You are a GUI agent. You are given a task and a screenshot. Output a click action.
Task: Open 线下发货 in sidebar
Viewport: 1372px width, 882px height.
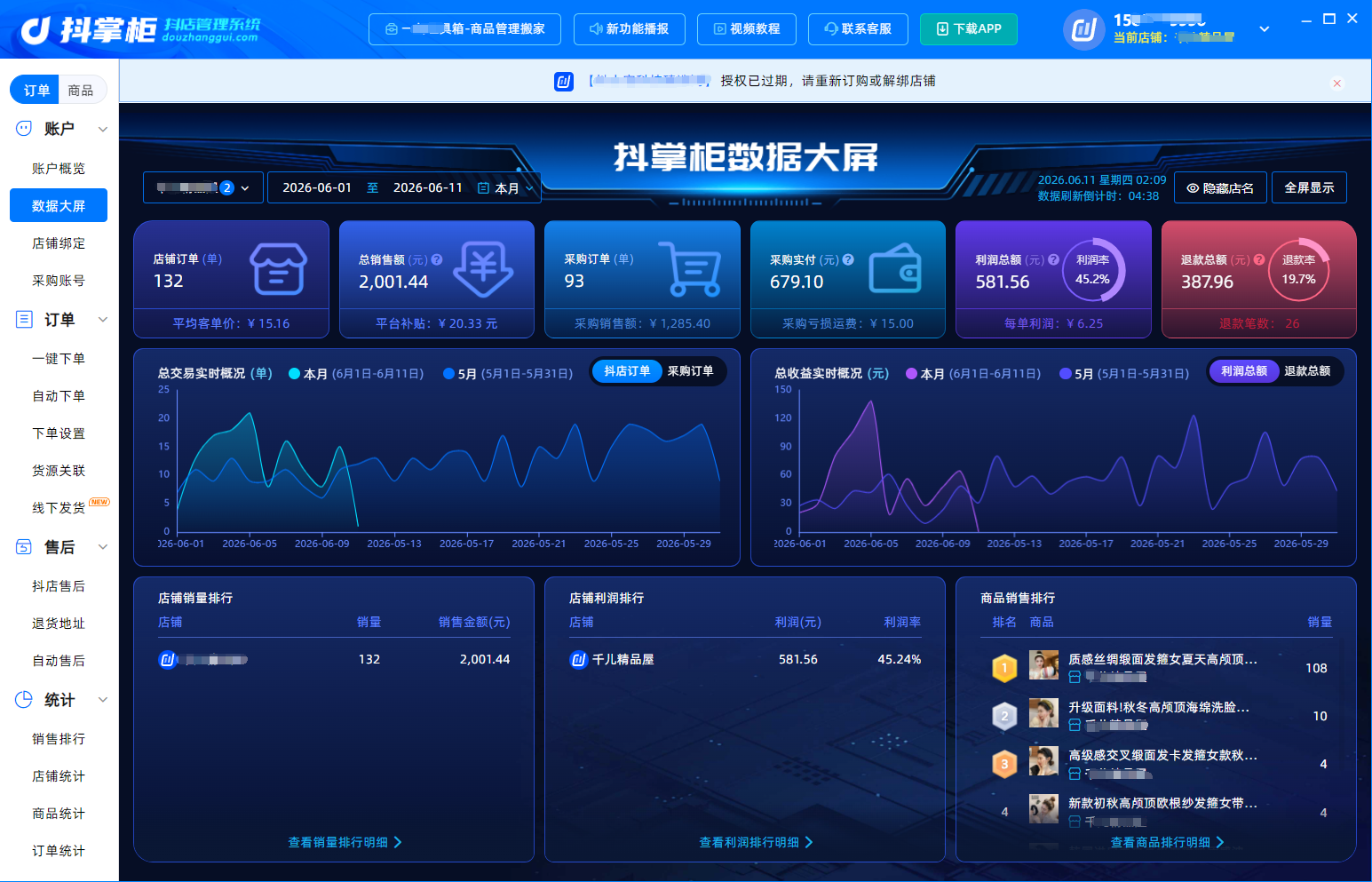click(x=59, y=508)
